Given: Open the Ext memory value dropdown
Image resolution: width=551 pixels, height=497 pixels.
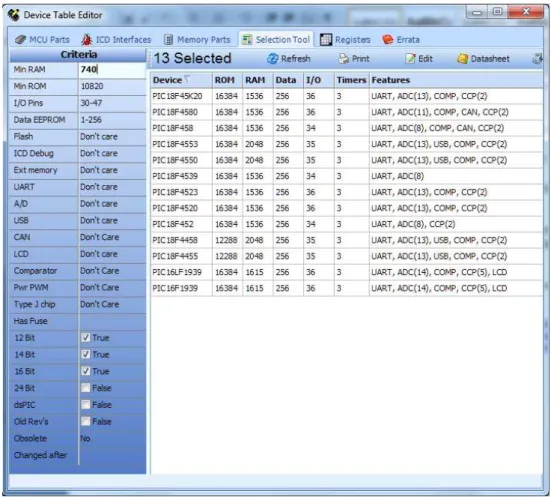Looking at the screenshot, I should tap(112, 170).
